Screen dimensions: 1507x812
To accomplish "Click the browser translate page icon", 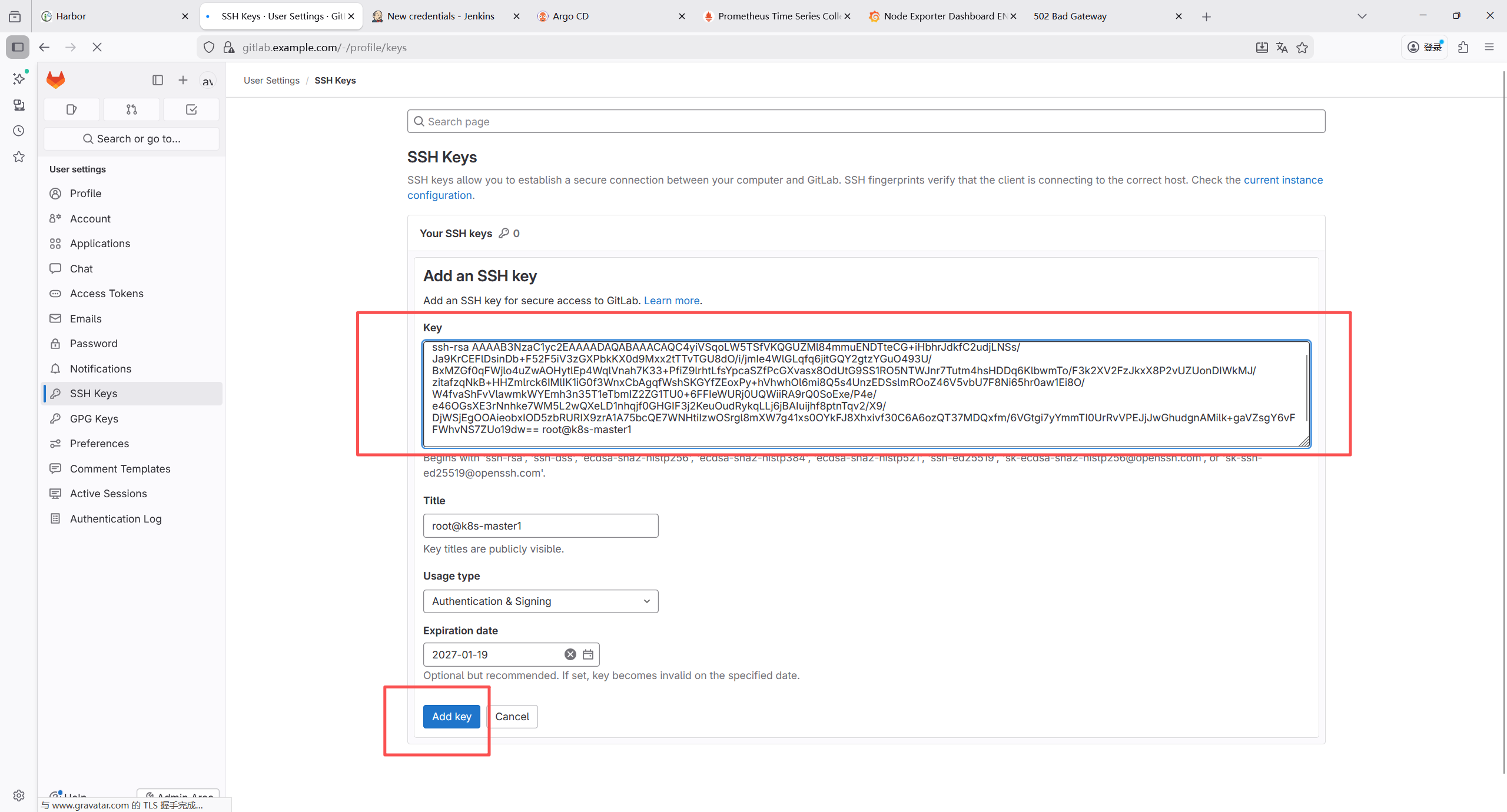I will (1282, 48).
